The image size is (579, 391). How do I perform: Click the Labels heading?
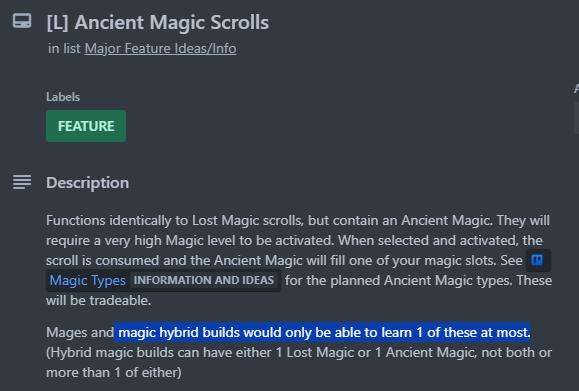63,97
